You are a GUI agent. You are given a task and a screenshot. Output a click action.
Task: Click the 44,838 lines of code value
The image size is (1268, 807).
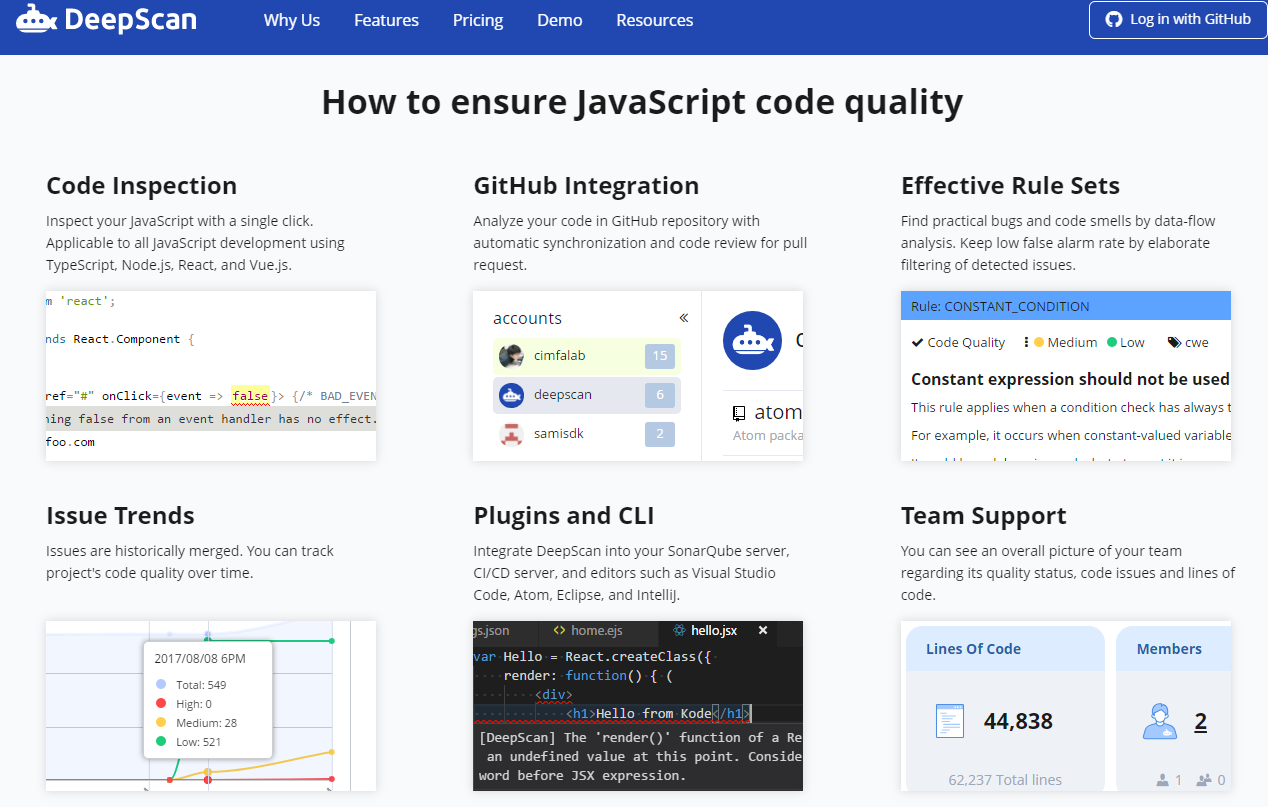pos(1018,722)
